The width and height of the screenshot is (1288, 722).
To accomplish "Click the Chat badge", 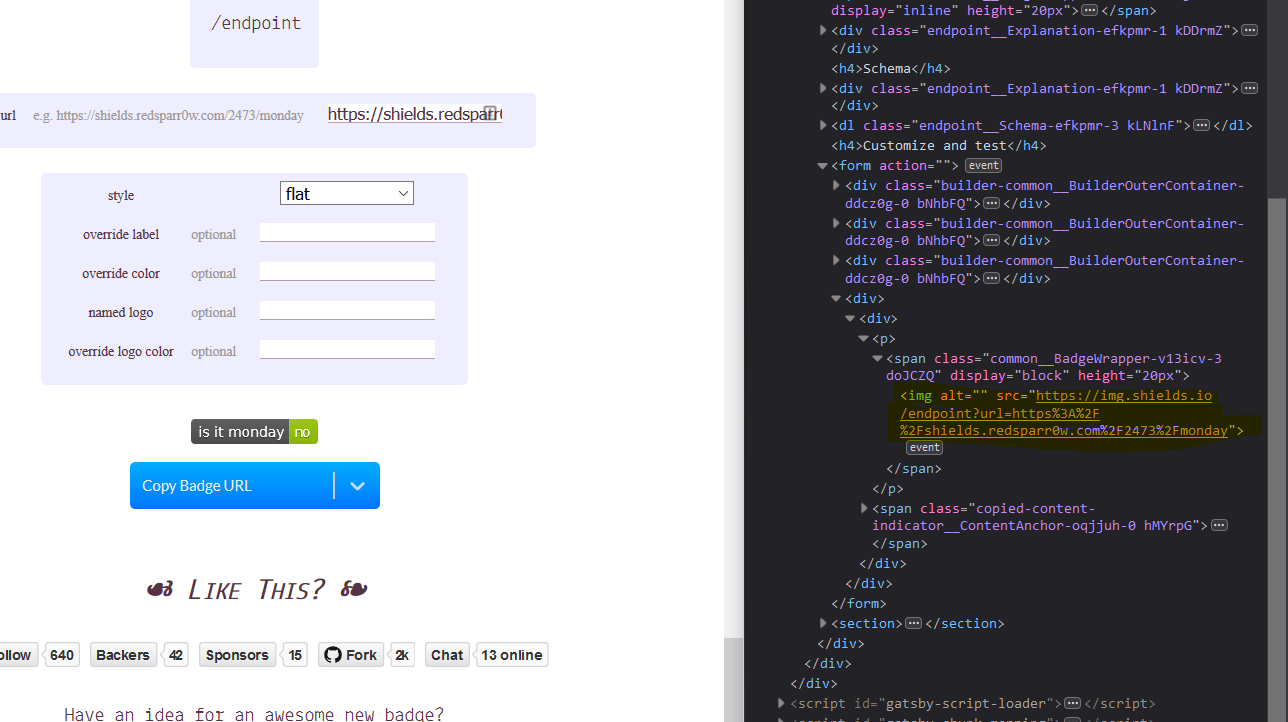I will pos(447,655).
